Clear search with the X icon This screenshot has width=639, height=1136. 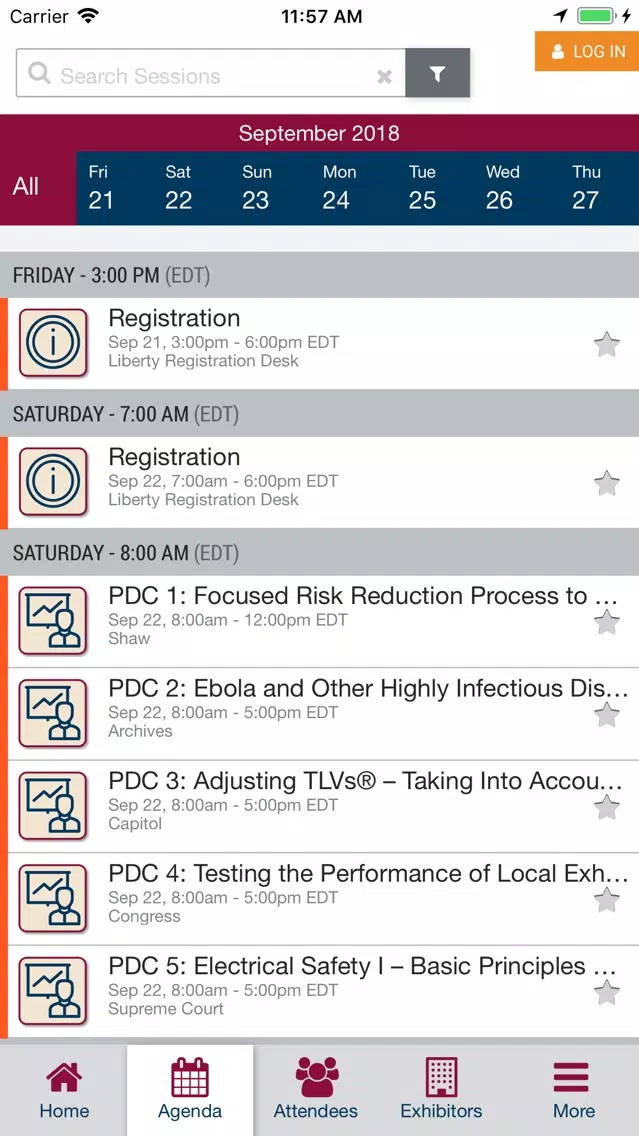(385, 77)
